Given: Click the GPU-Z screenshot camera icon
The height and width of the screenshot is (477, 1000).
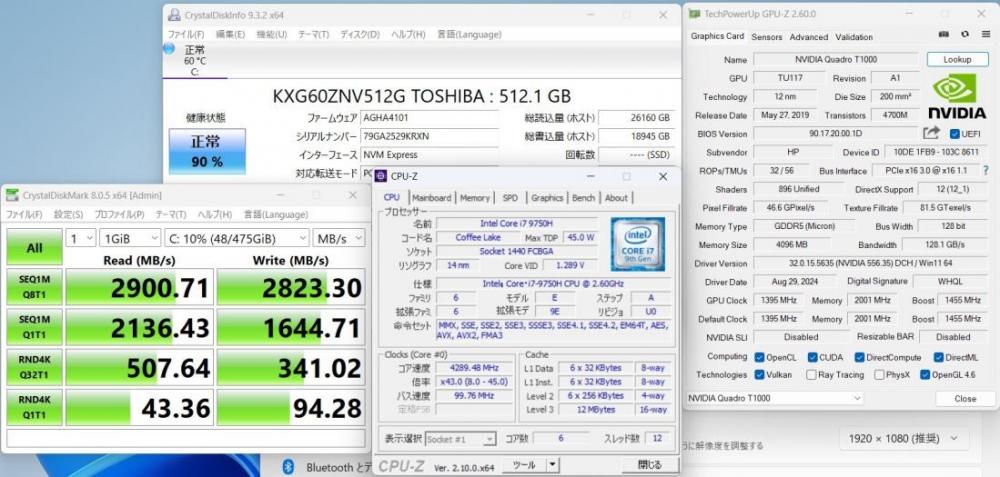Looking at the screenshot, I should click(x=944, y=34).
